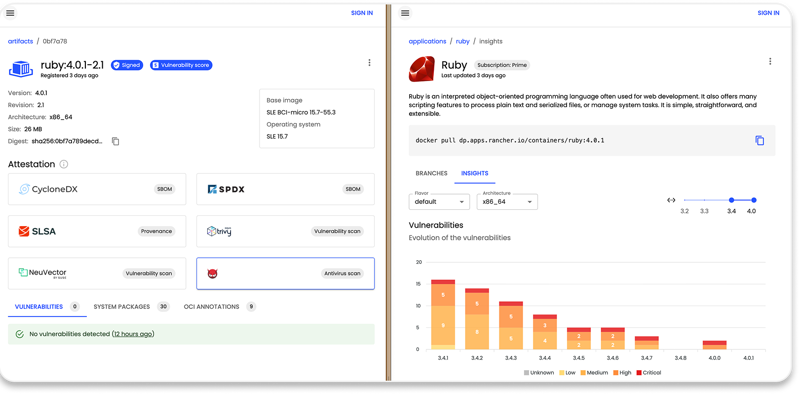Copy the docker pull command
The image size is (799, 394).
pos(759,140)
